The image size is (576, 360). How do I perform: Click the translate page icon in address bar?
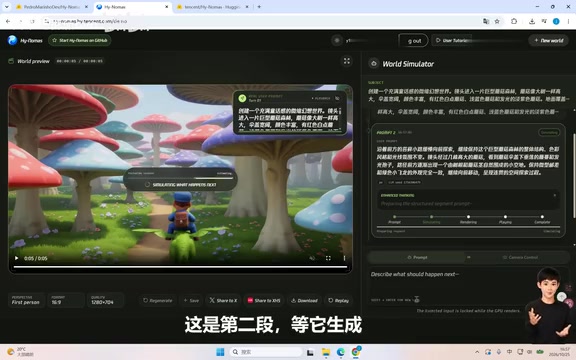point(486,21)
